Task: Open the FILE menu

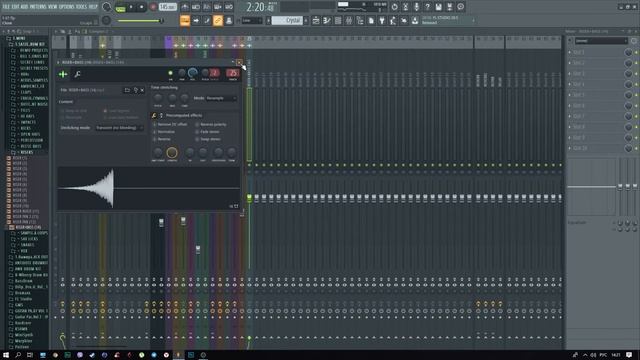Action: click(x=6, y=7)
